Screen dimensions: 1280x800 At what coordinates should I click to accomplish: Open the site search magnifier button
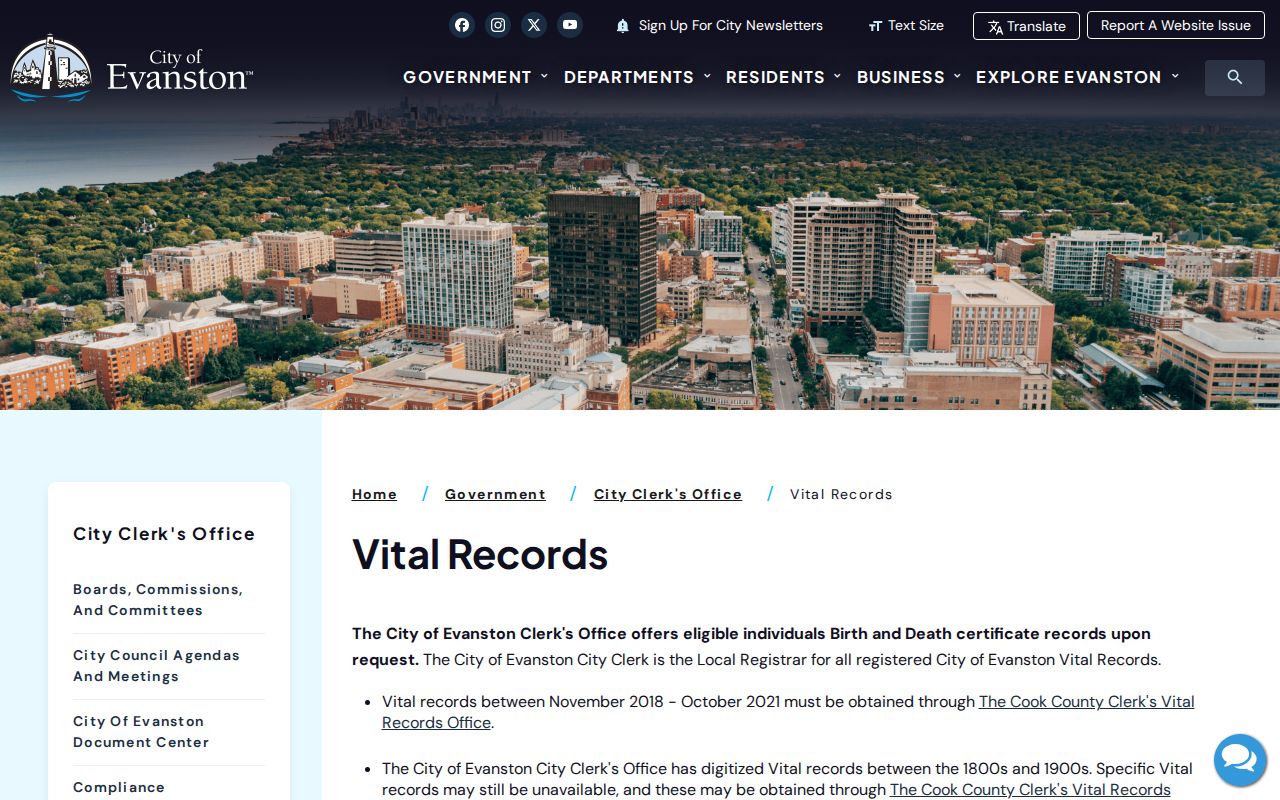tap(1235, 77)
